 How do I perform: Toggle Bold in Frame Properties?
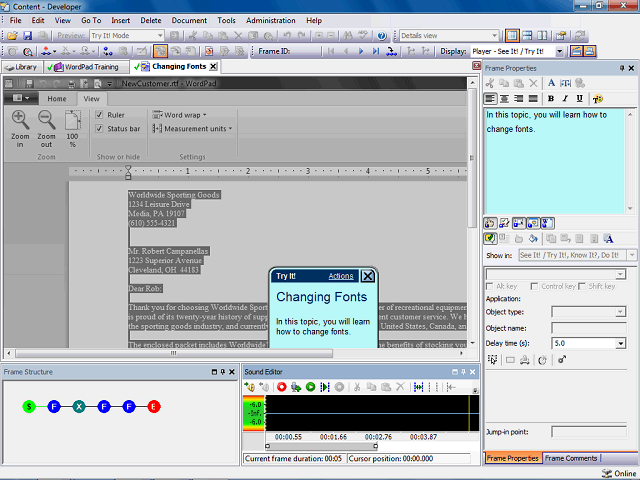(x=551, y=98)
